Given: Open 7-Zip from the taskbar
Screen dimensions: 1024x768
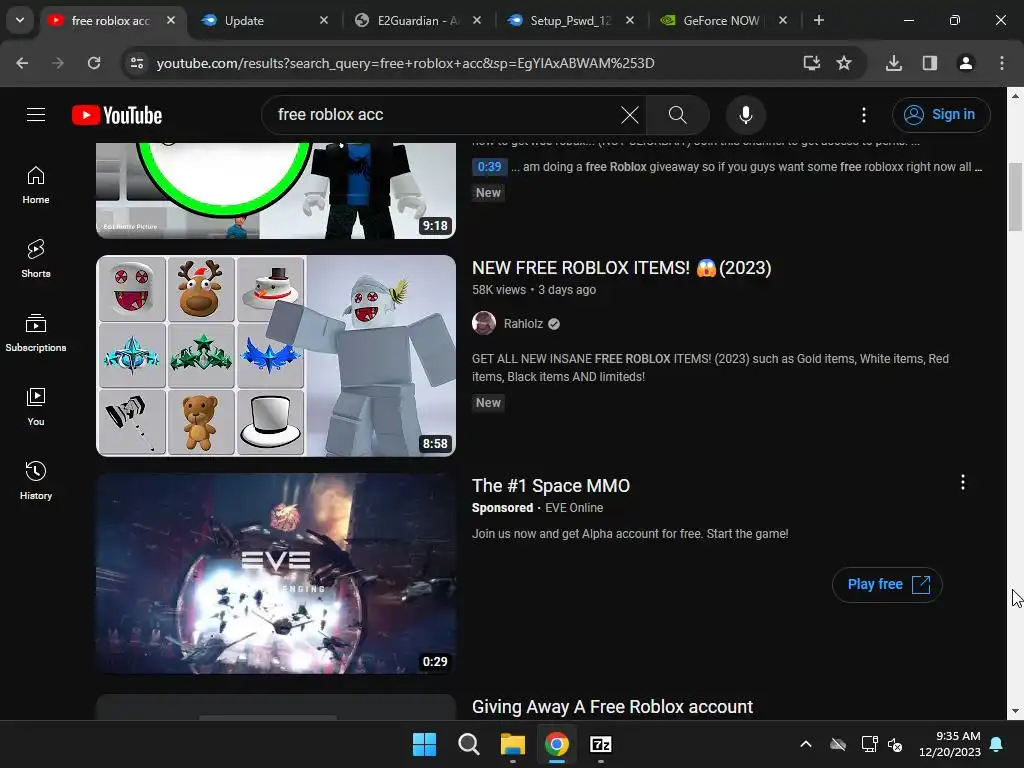Looking at the screenshot, I should tap(601, 744).
